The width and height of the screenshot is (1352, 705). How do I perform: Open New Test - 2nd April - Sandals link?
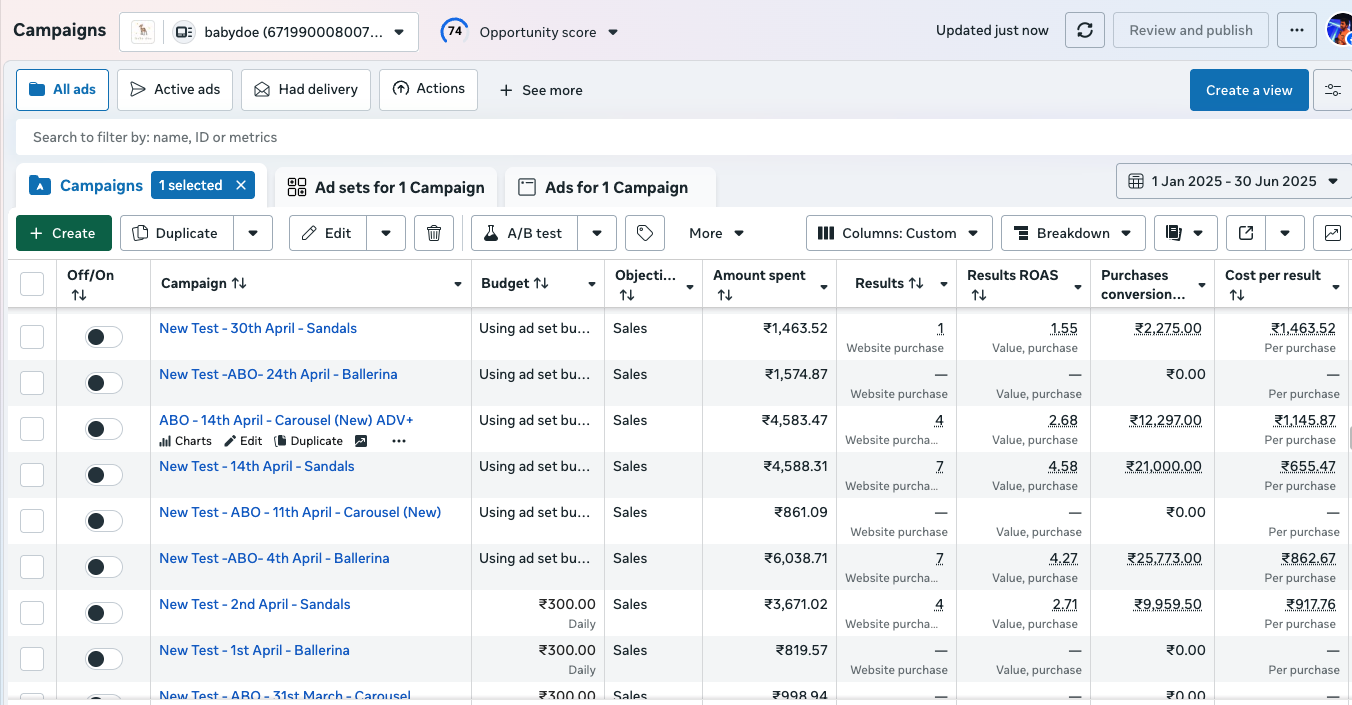click(x=255, y=604)
